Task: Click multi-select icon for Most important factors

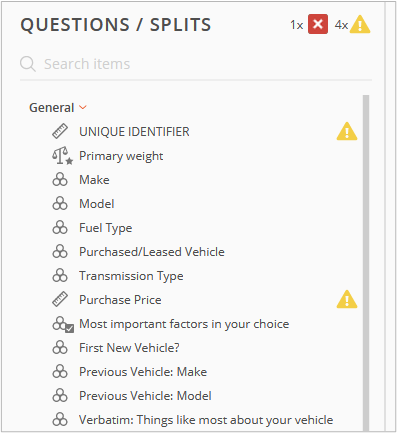Action: (63, 324)
